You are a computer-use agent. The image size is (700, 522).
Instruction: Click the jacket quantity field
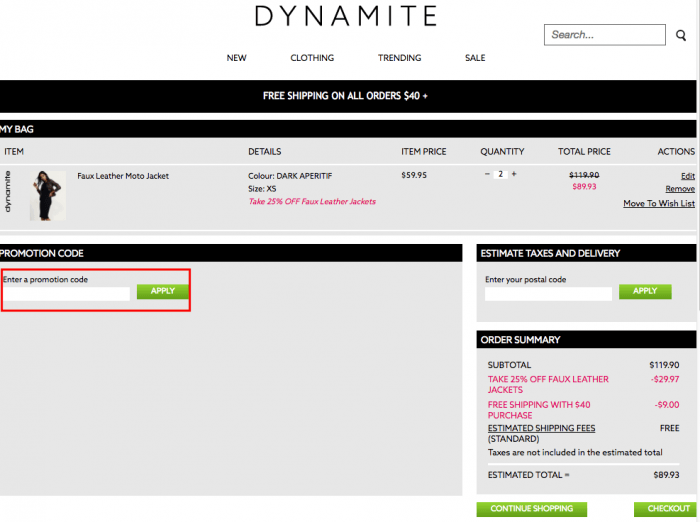[x=500, y=174]
